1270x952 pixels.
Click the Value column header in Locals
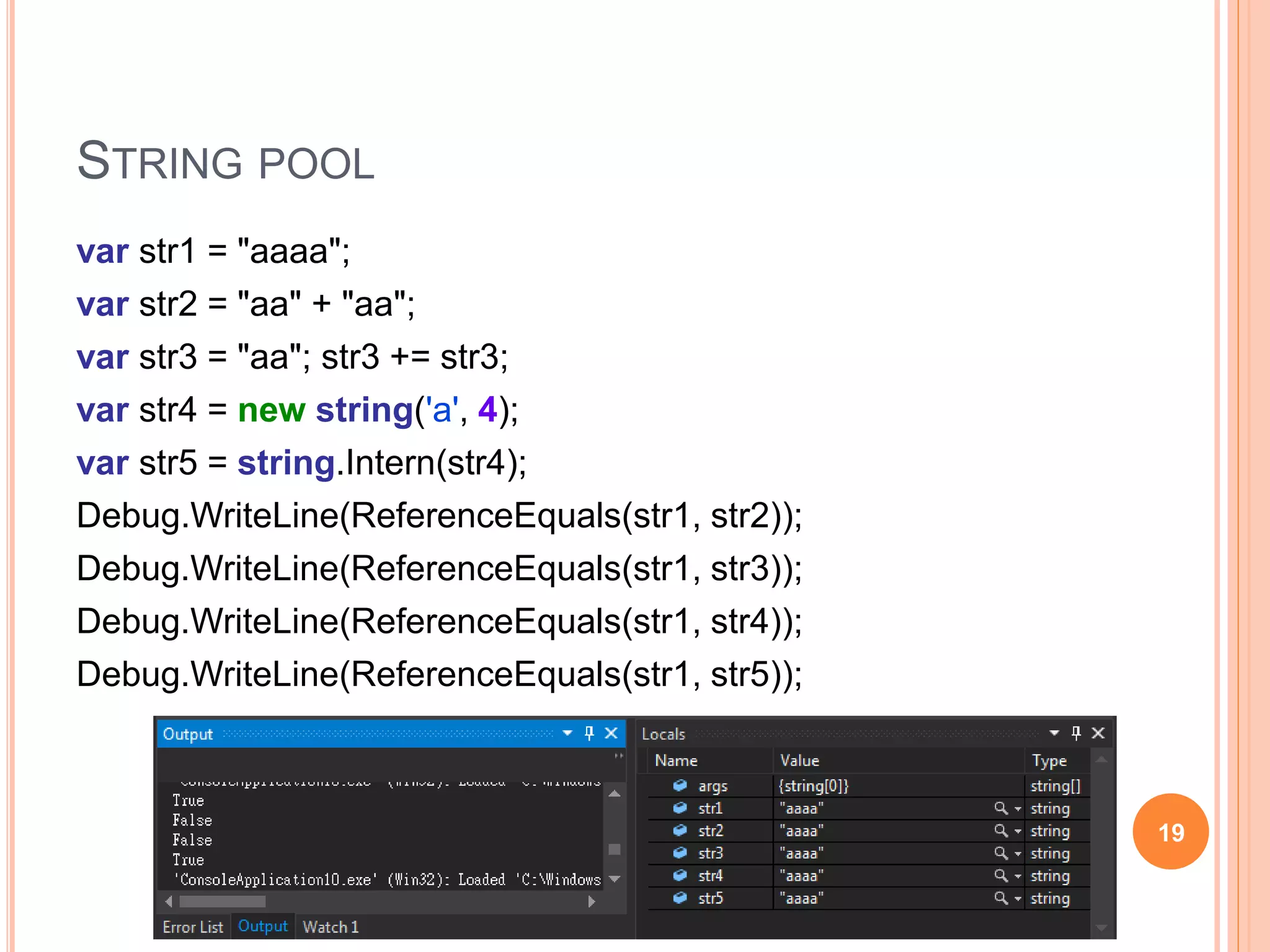tap(799, 760)
